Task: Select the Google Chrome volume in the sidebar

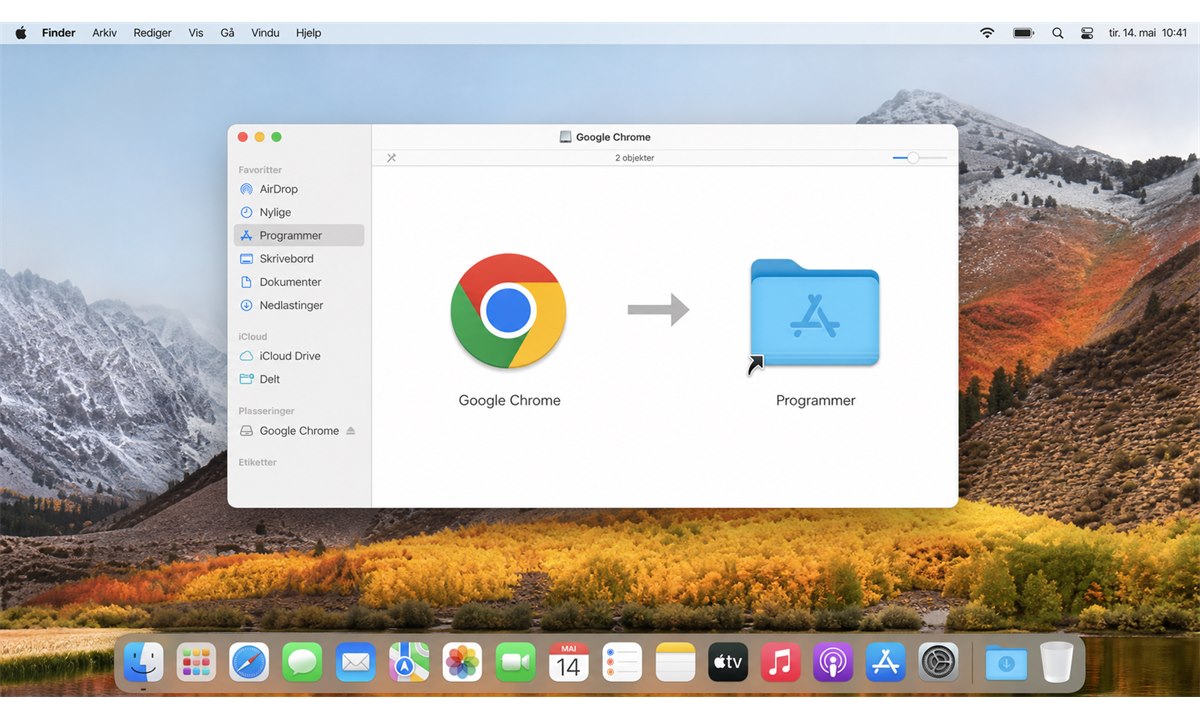Action: (299, 431)
